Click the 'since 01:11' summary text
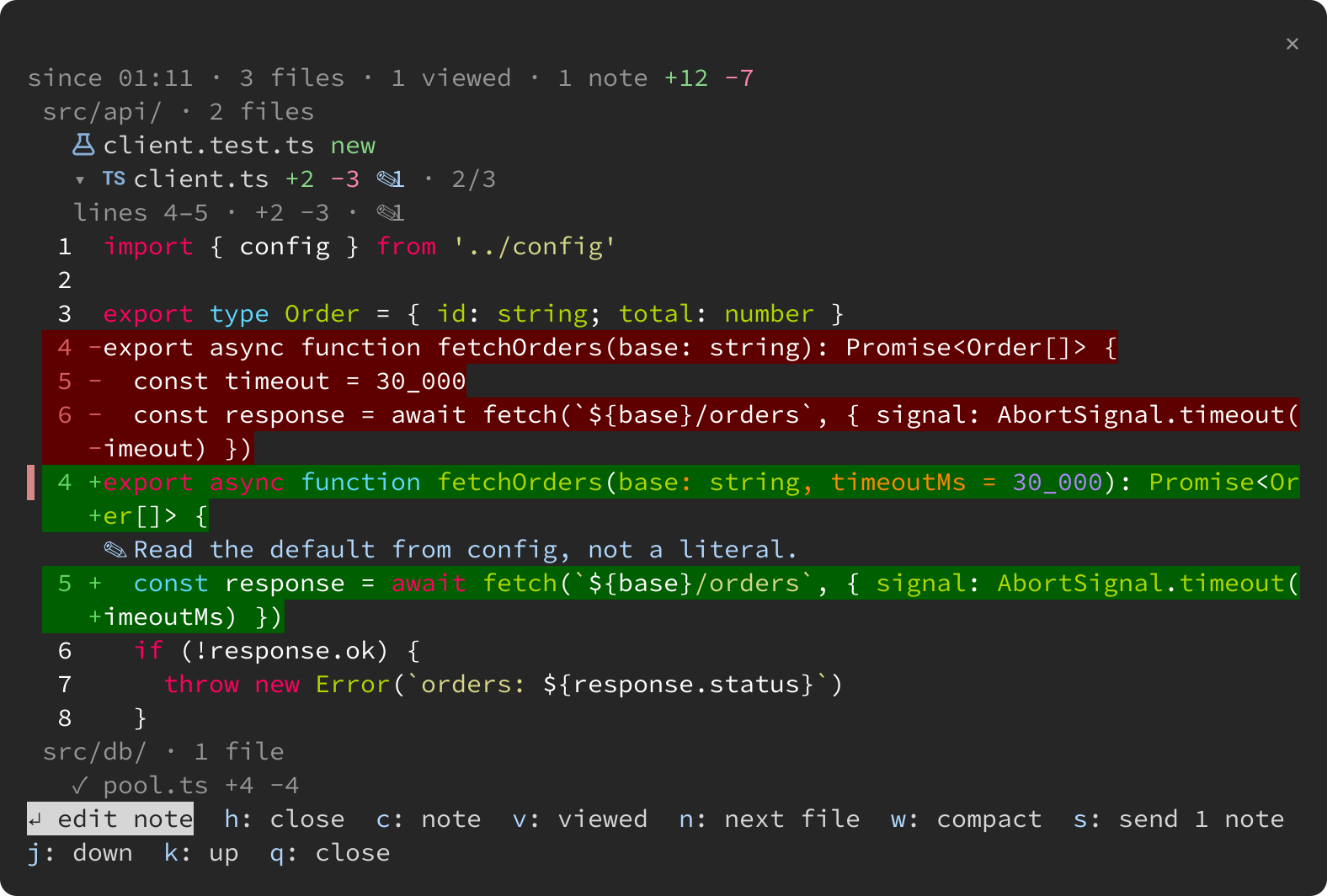The height and width of the screenshot is (896, 1327). [x=110, y=77]
